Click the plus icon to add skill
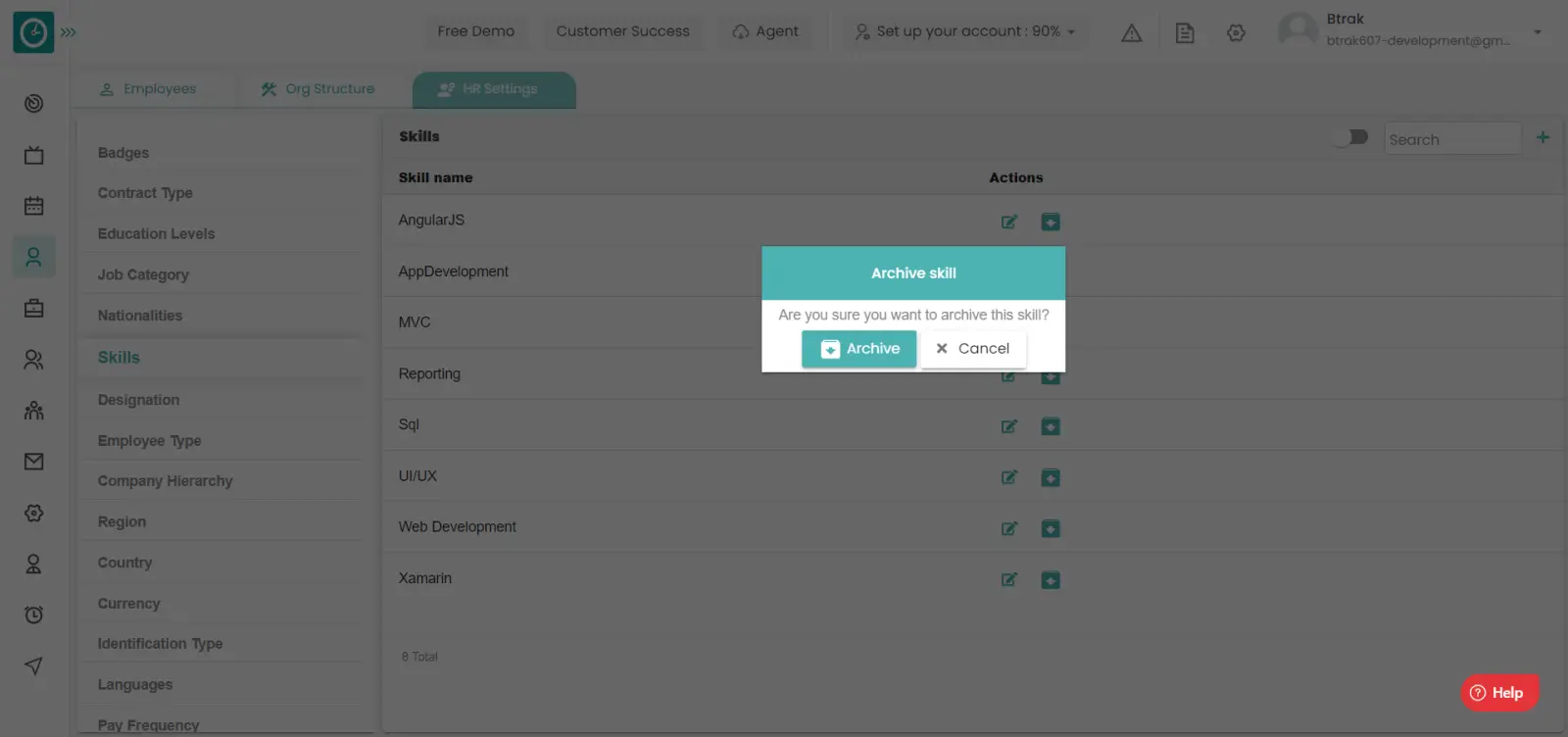Screen dimensions: 1568x737 pyautogui.click(x=1543, y=138)
